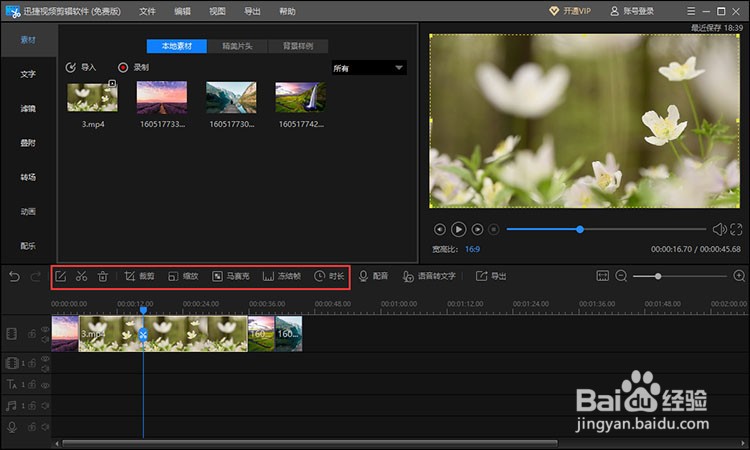Open the 缩放 zoom tool
The height and width of the screenshot is (450, 750).
tap(183, 276)
